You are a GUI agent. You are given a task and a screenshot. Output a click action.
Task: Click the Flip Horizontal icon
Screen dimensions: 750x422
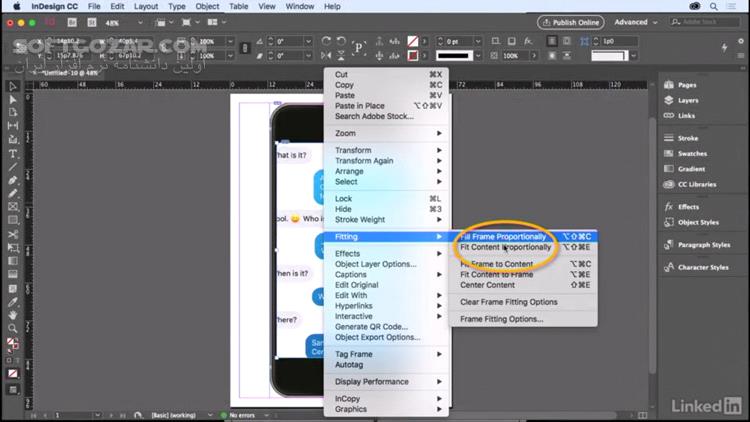point(326,56)
